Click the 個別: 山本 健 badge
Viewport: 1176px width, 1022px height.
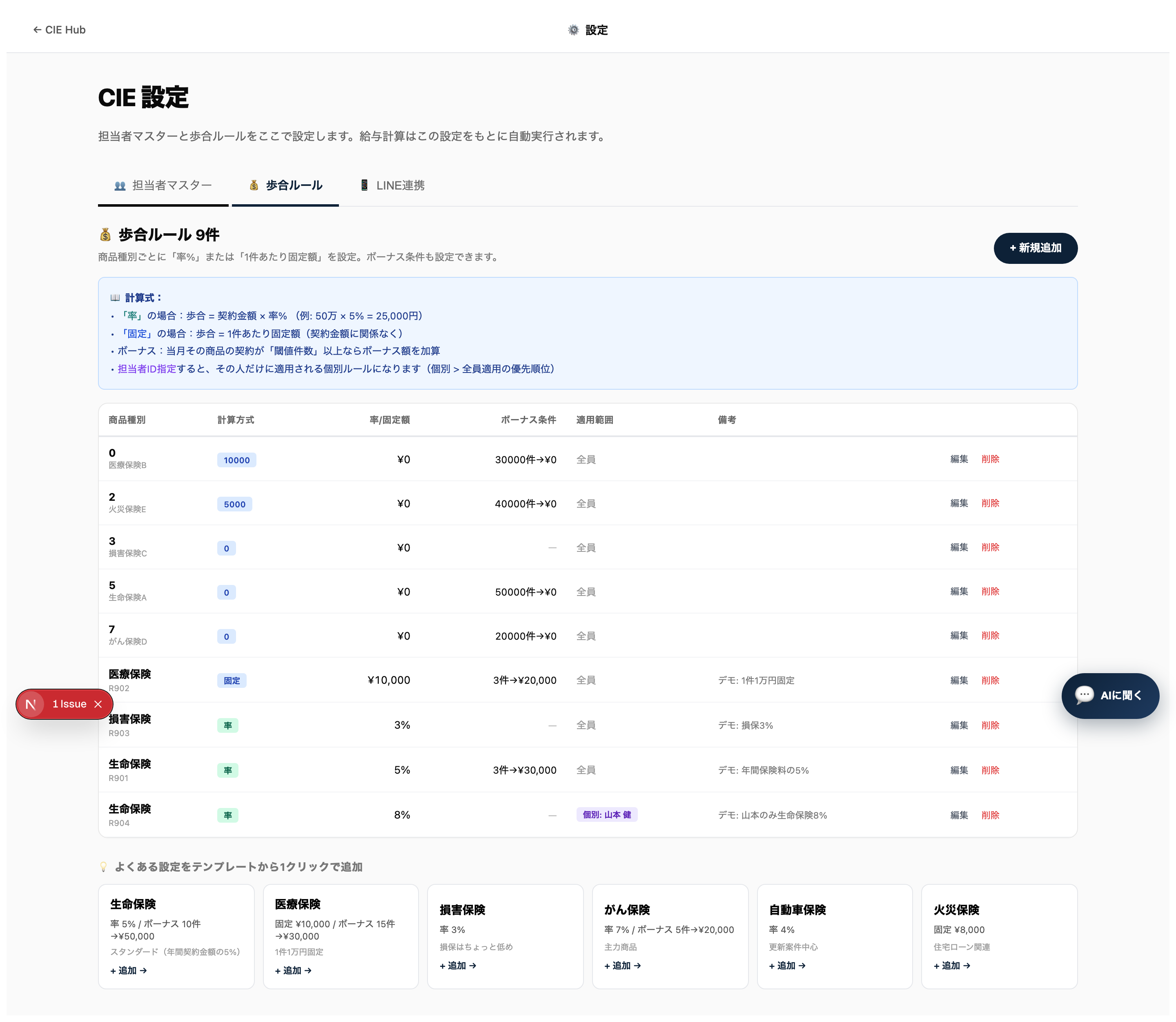click(x=606, y=815)
